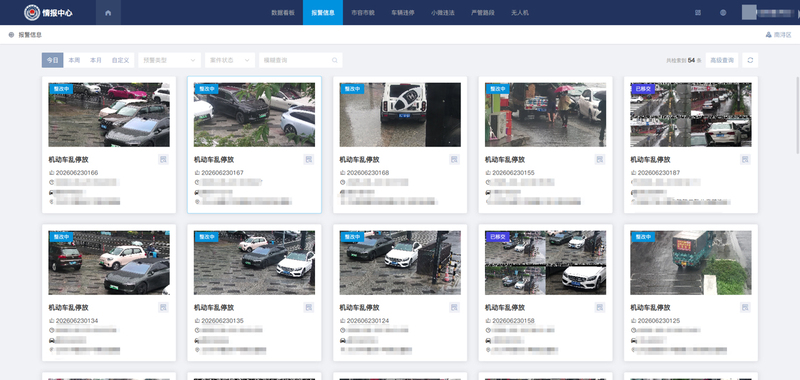
Task: Click the vertical page scrollbar
Action: 797,115
